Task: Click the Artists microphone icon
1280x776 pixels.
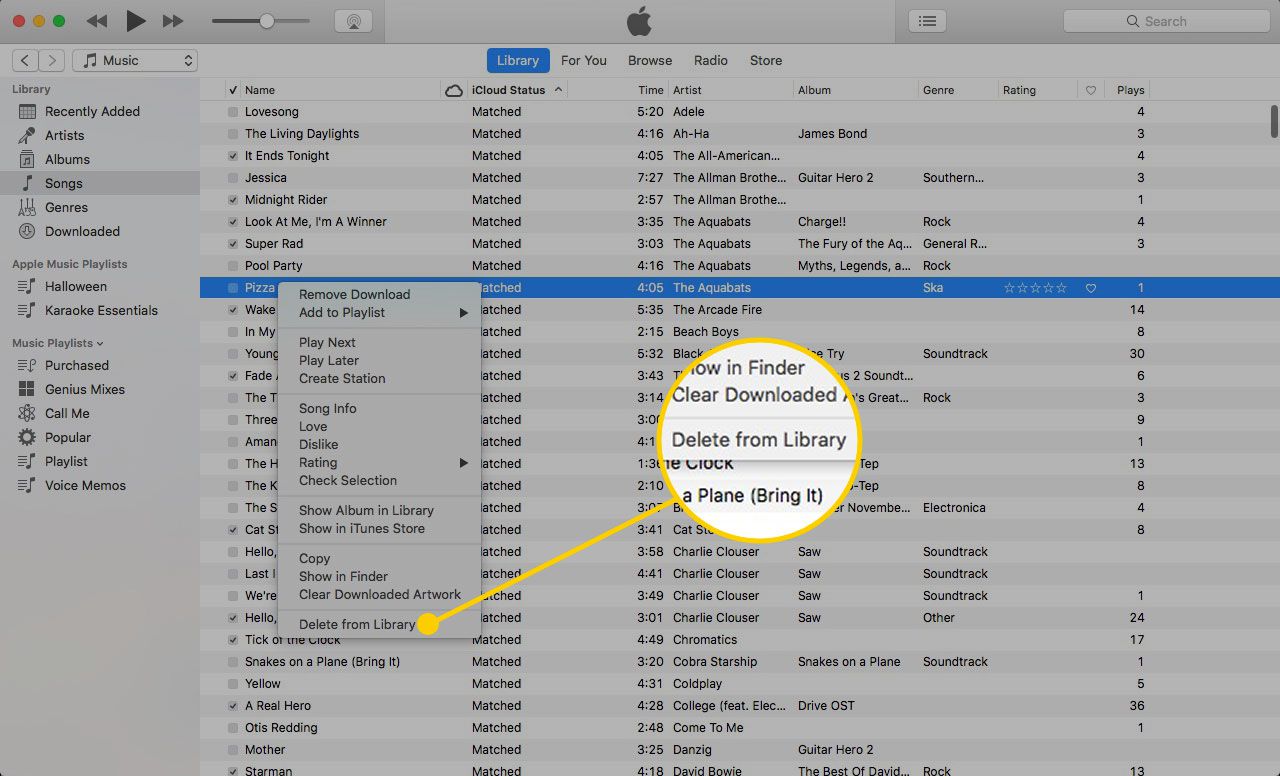Action: coord(27,136)
